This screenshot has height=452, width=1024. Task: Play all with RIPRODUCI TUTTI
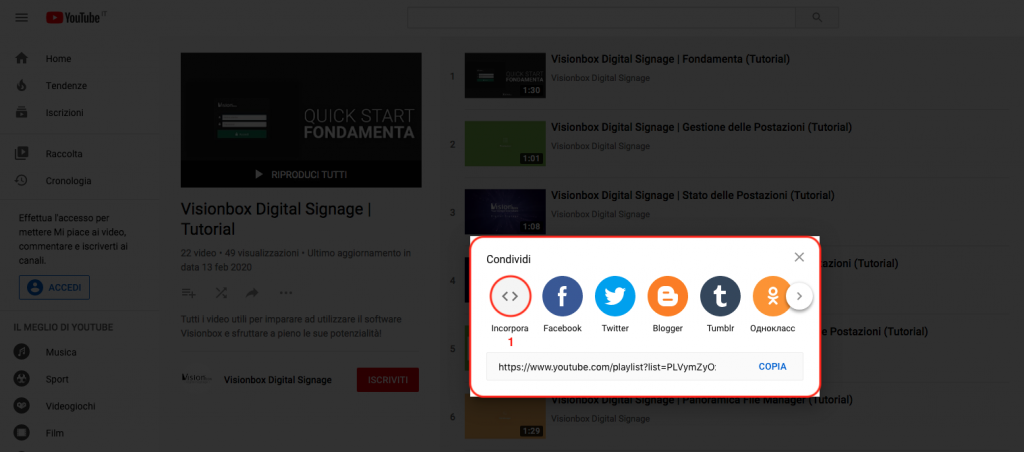point(301,175)
